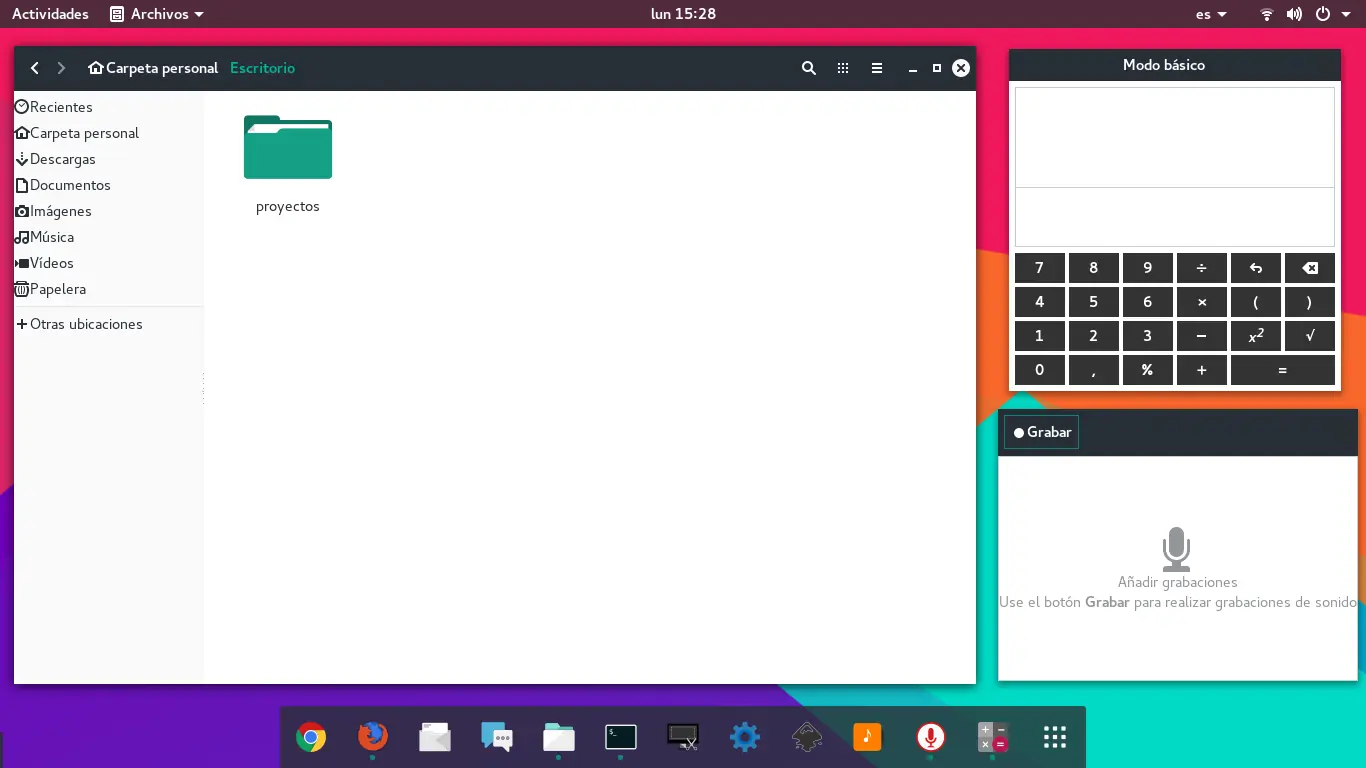Start Firefox from the dock
Image resolution: width=1366 pixels, height=768 pixels.
point(373,737)
